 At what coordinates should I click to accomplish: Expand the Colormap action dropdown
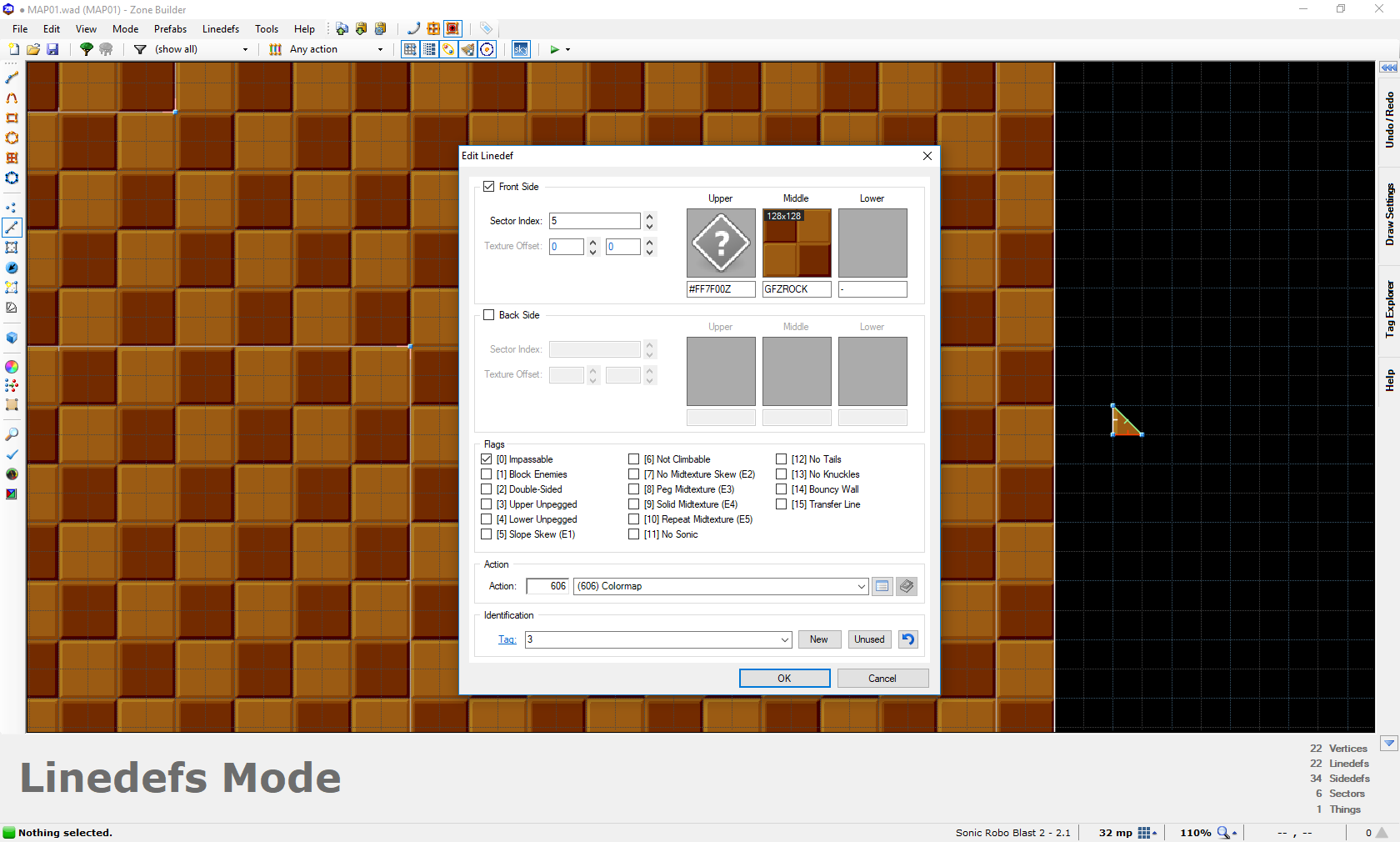click(861, 586)
